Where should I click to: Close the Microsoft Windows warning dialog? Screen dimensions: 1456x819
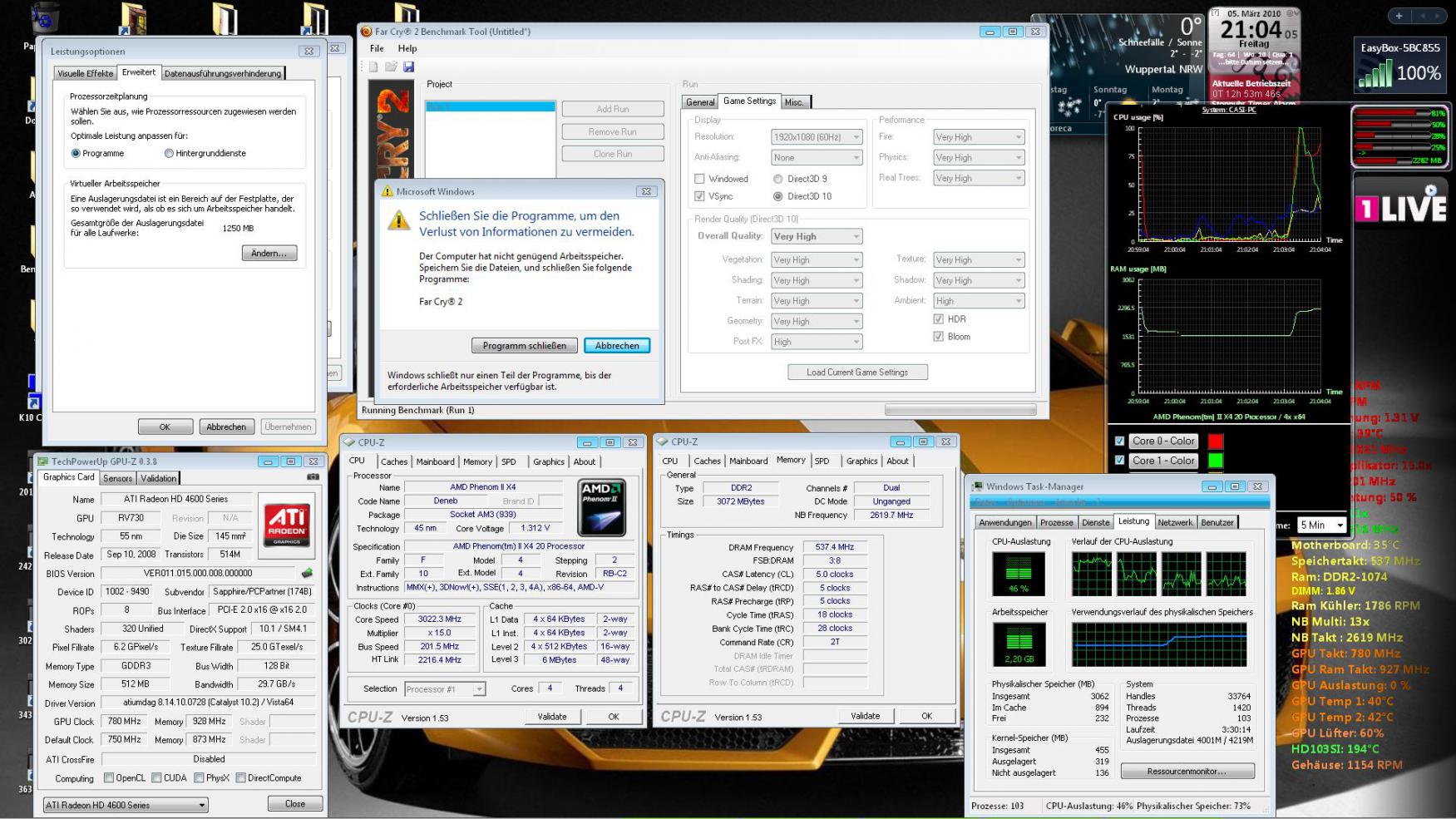coord(646,191)
